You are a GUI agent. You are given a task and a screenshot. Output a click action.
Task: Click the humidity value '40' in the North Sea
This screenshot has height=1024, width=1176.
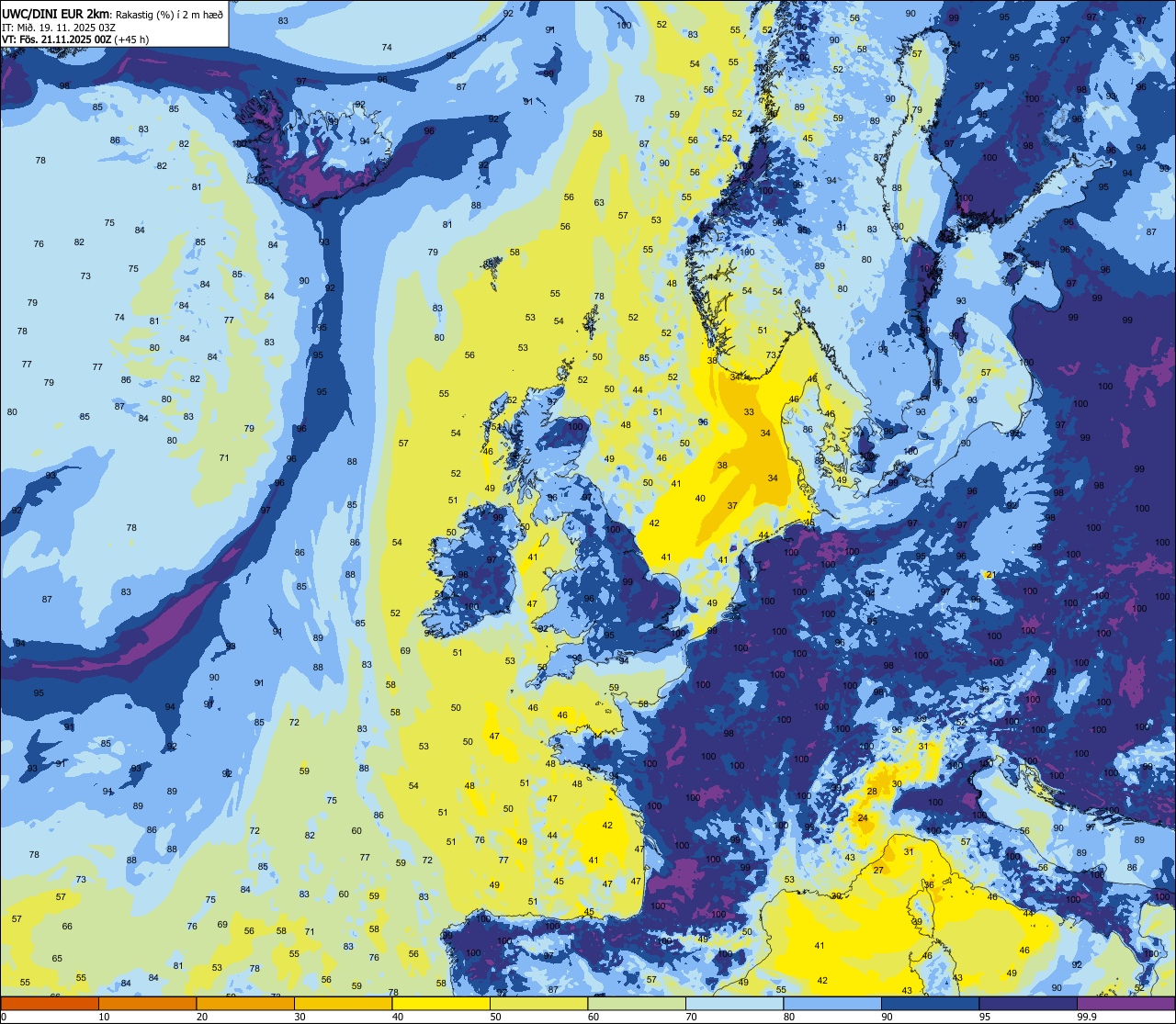pyautogui.click(x=700, y=498)
